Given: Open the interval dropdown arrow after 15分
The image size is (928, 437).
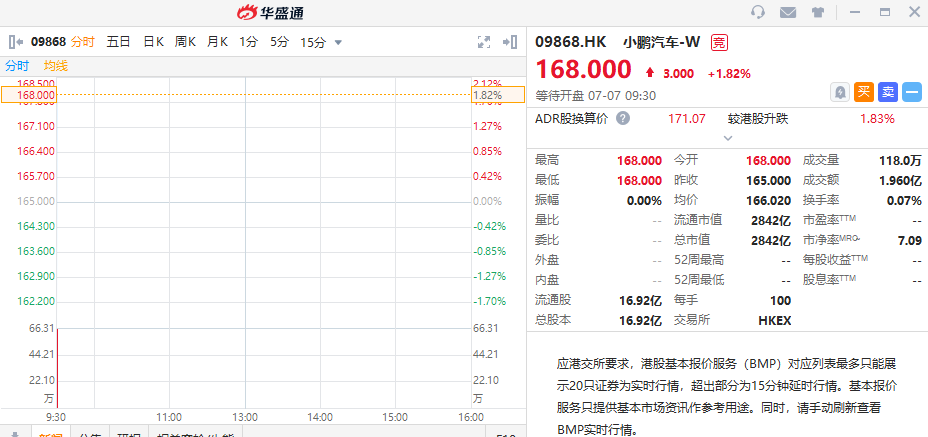Looking at the screenshot, I should (x=338, y=43).
